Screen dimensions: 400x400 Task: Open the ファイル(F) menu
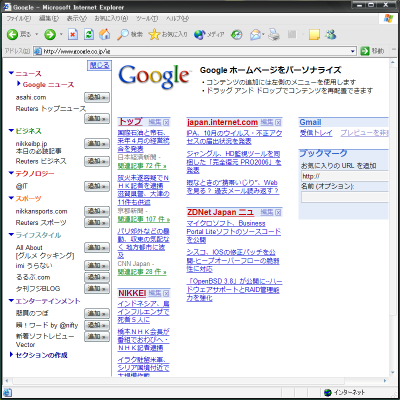(19, 18)
